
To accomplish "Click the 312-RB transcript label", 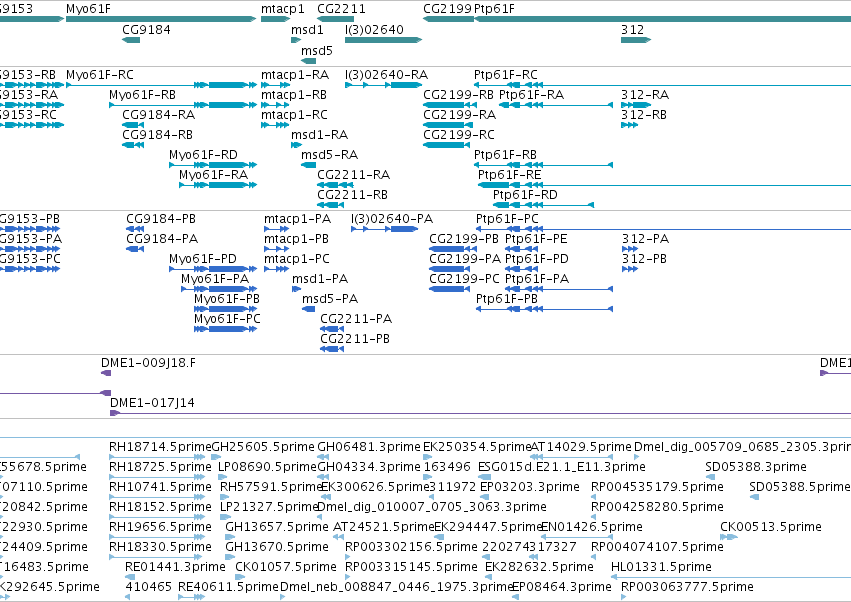I will click(x=644, y=115).
